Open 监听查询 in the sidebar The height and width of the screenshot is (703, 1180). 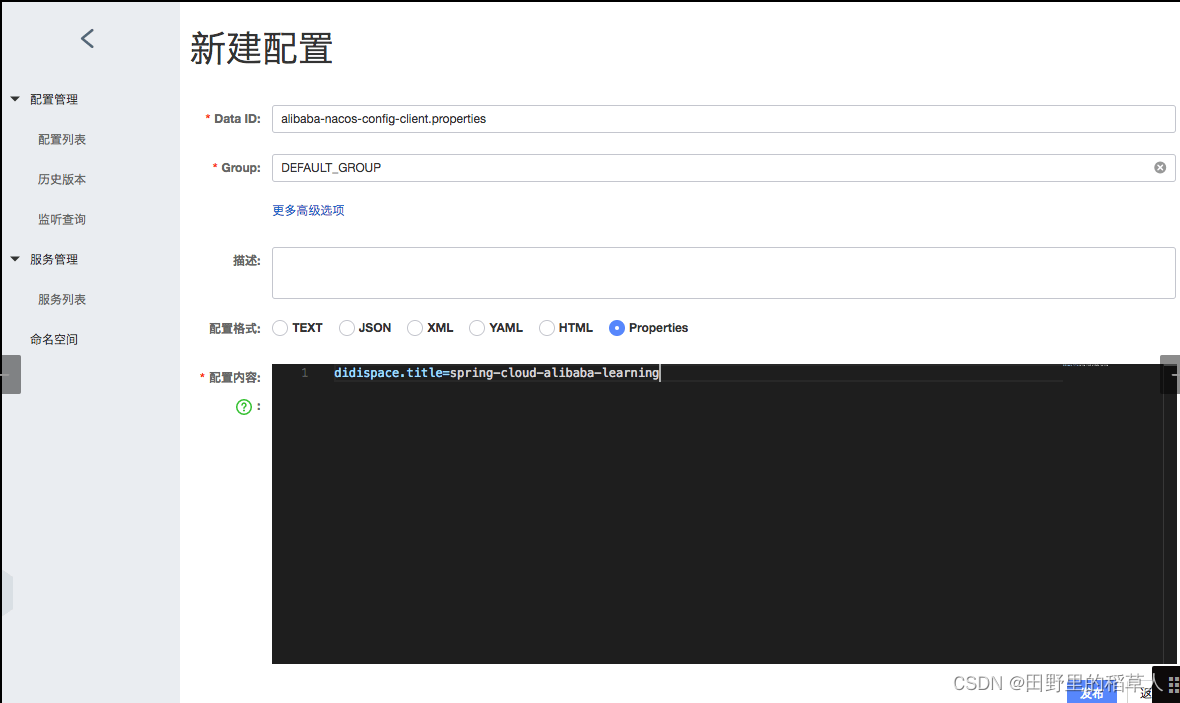[62, 219]
